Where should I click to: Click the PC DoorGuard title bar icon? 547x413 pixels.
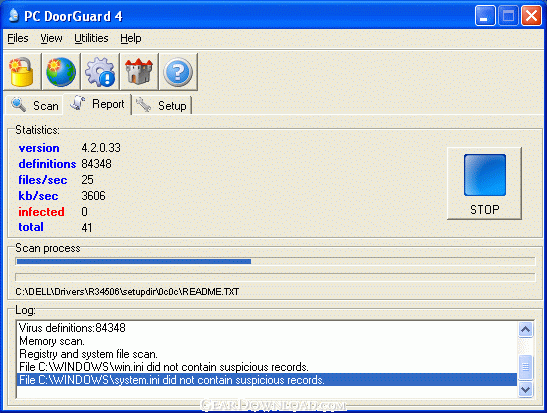[x=14, y=15]
